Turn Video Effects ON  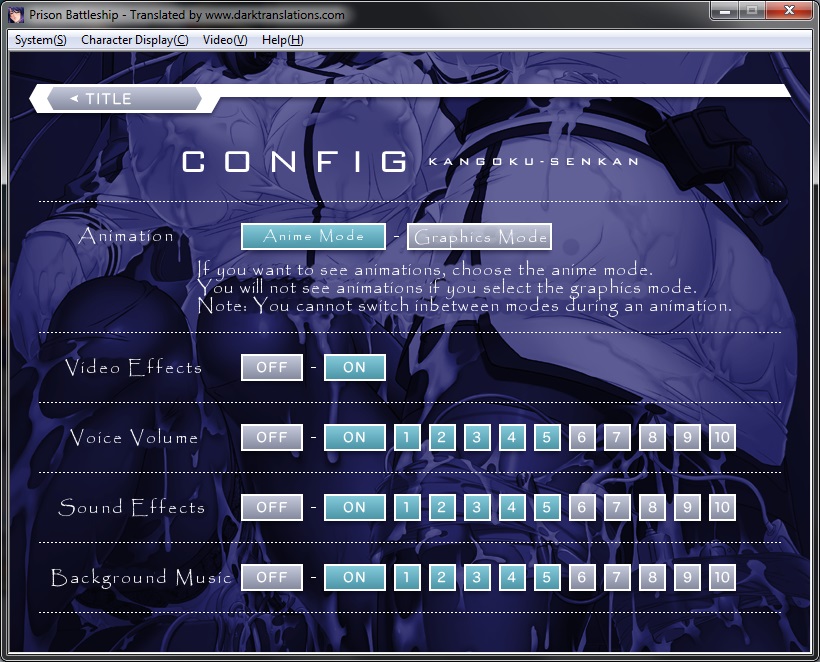[x=355, y=367]
